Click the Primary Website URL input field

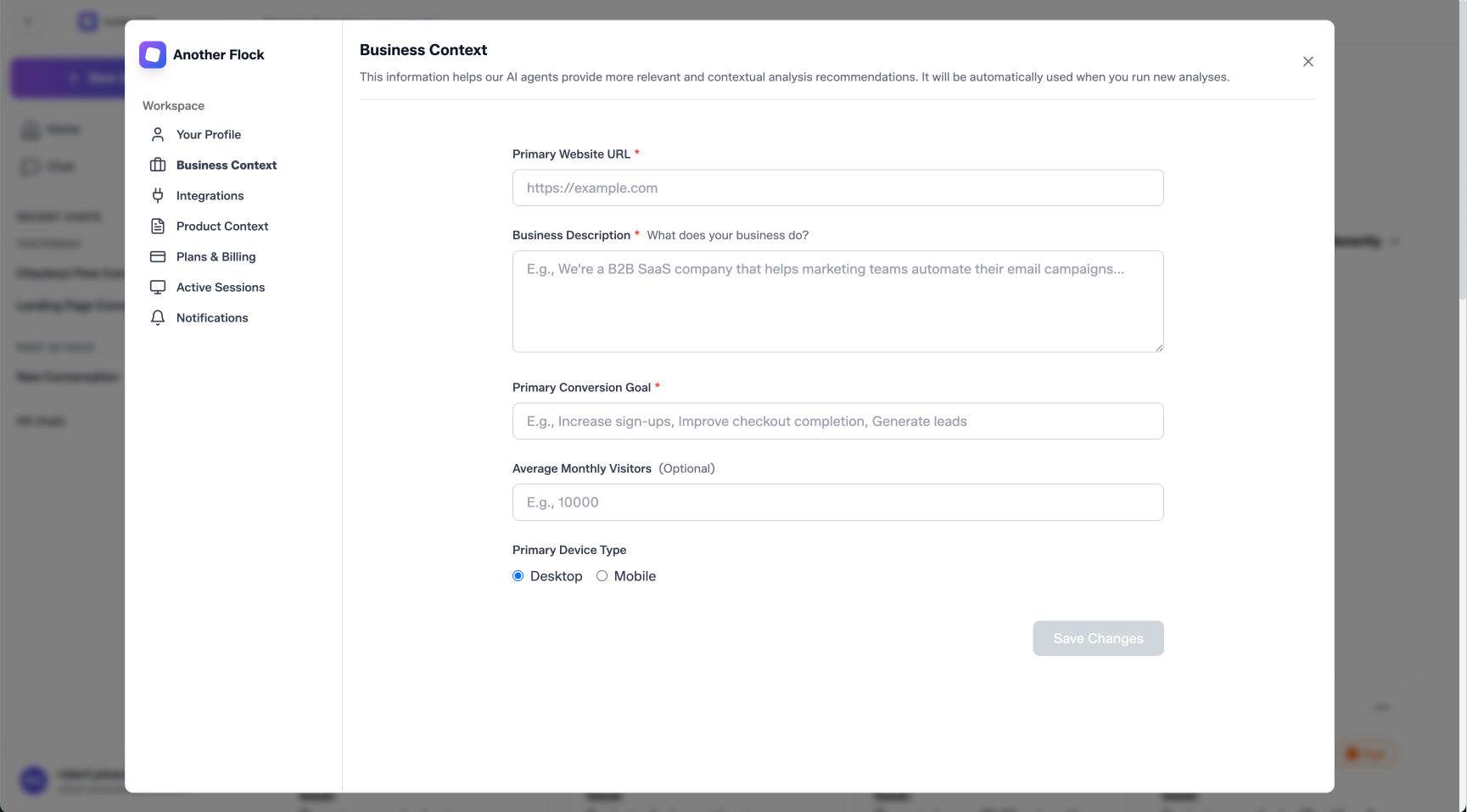tap(837, 188)
